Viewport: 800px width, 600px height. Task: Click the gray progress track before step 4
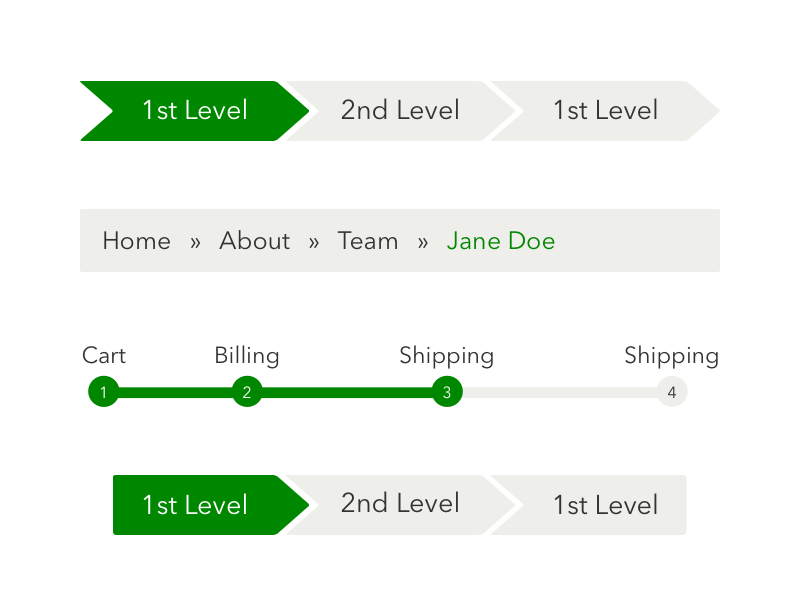(560, 393)
